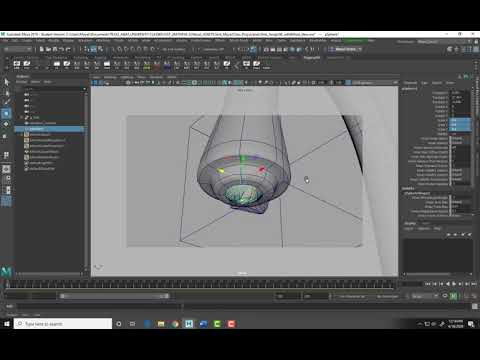Select by hierarchy mode icon
The image size is (480, 360).
pyautogui.click(x=87, y=49)
